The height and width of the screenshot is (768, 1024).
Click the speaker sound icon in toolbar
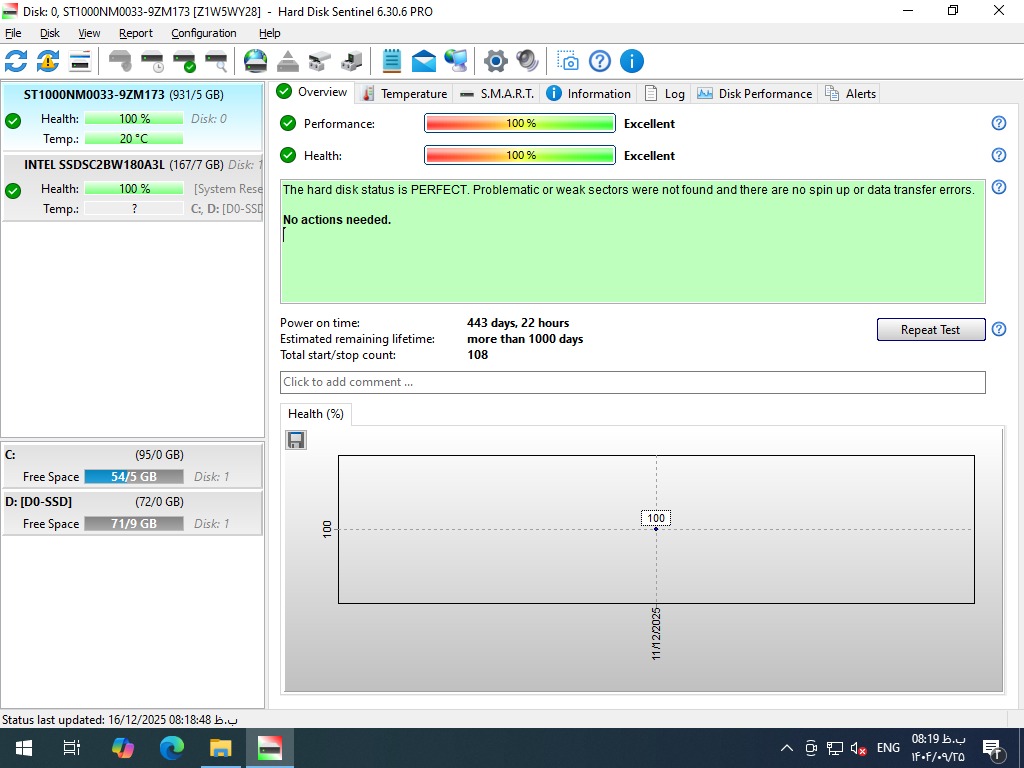pyautogui.click(x=527, y=61)
